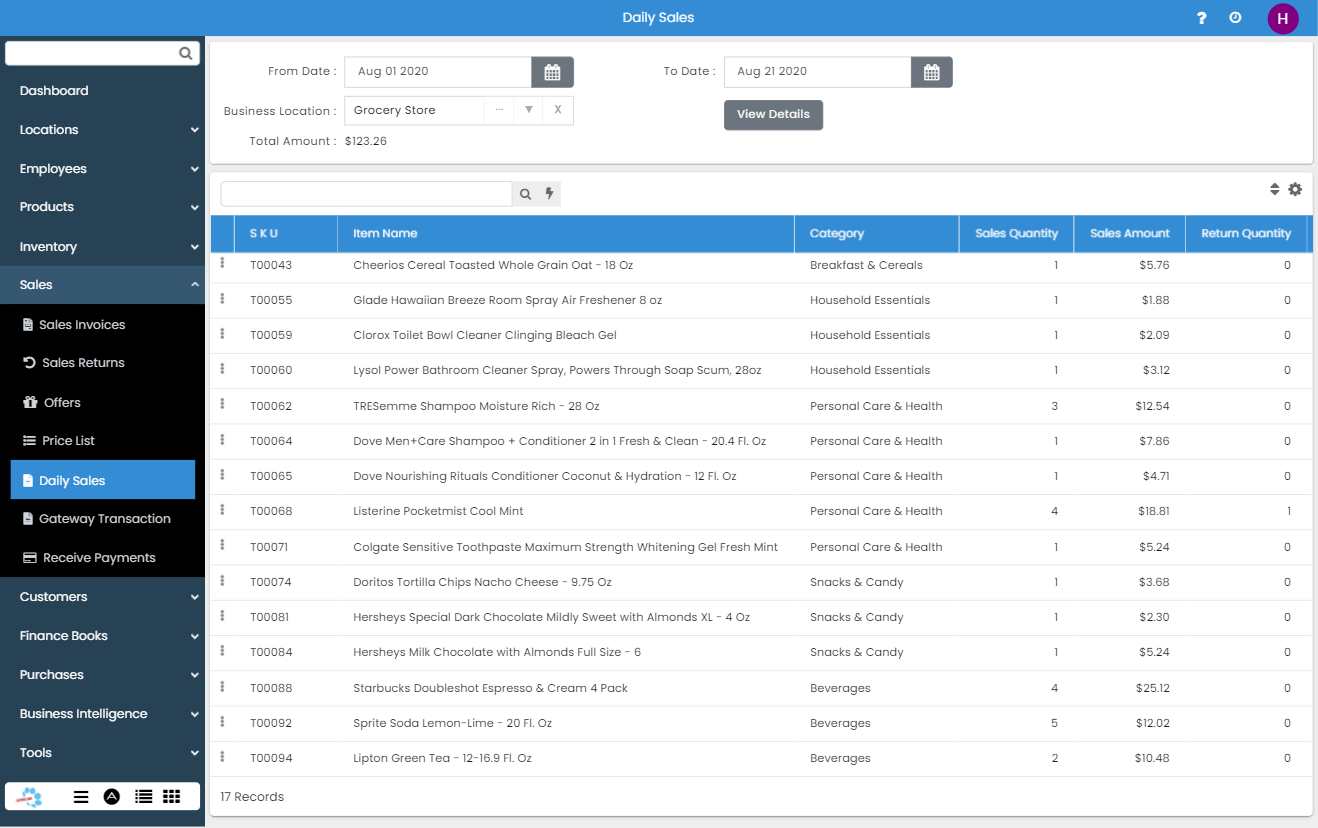Open row actions menu for T00043
The image size is (1318, 828).
[x=222, y=263]
